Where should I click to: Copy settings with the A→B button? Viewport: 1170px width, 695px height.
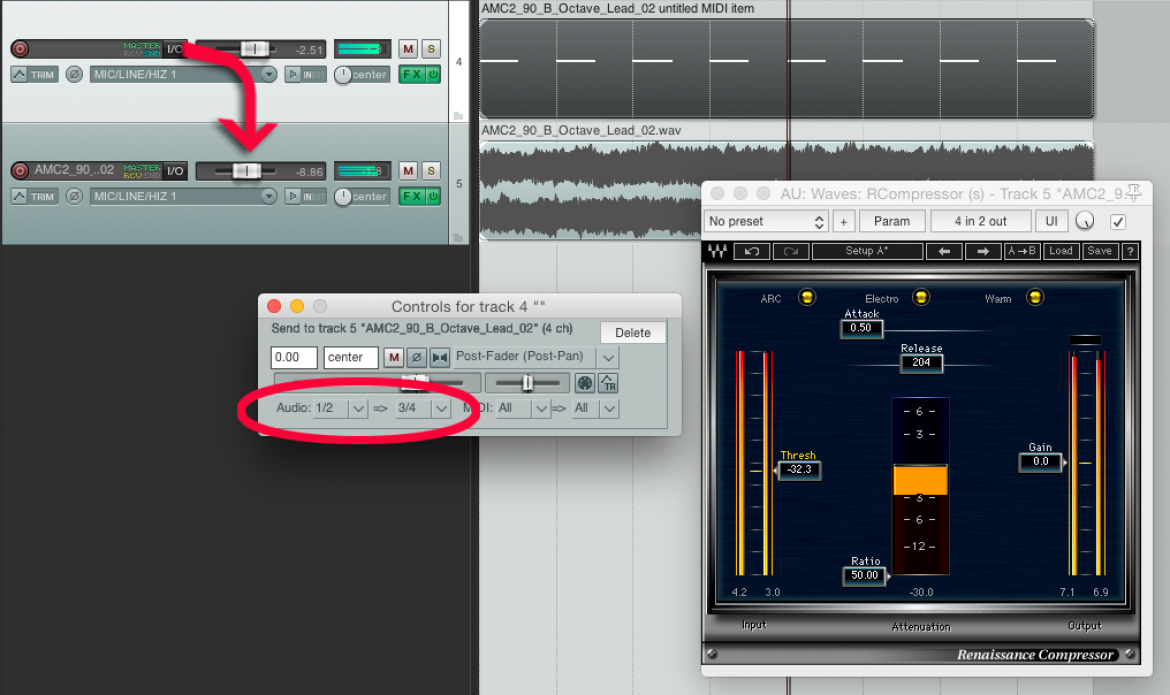pyautogui.click(x=1022, y=252)
